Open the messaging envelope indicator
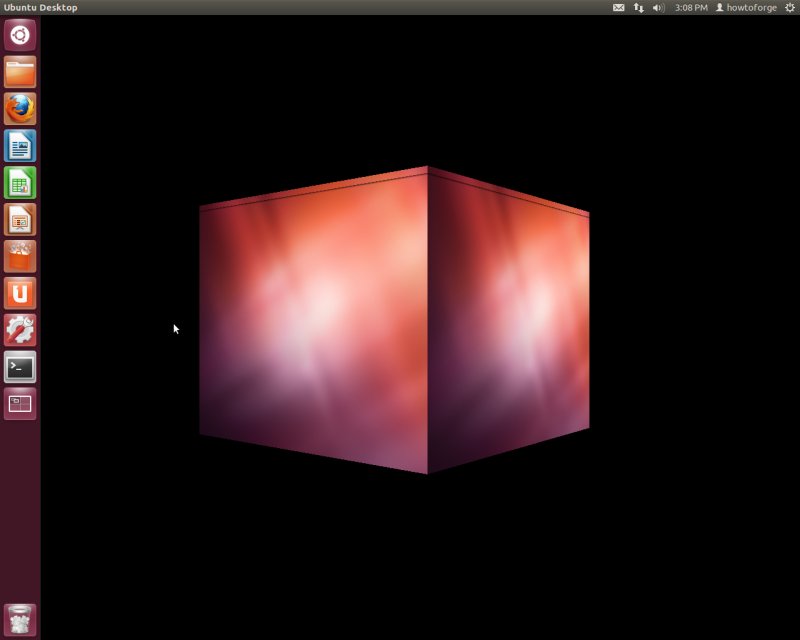Viewport: 800px width, 640px height. (618, 8)
